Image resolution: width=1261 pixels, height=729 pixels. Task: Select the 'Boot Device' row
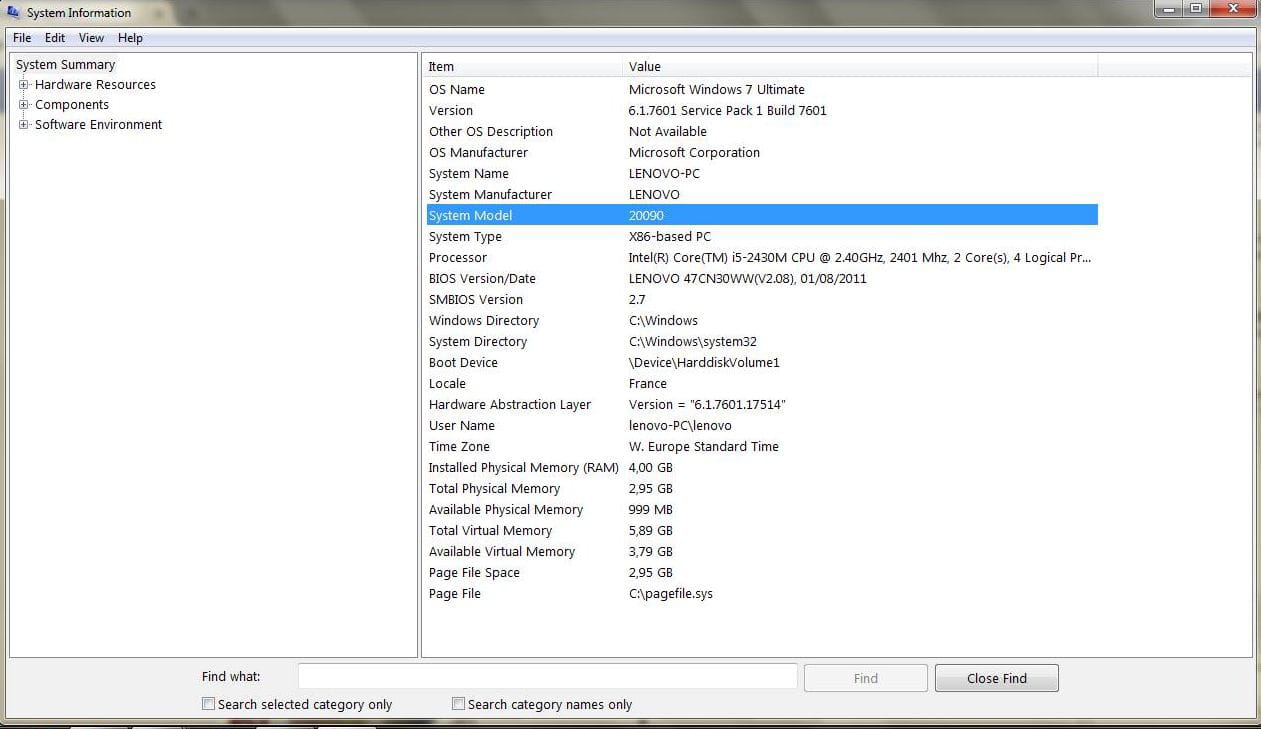pyautogui.click(x=762, y=363)
